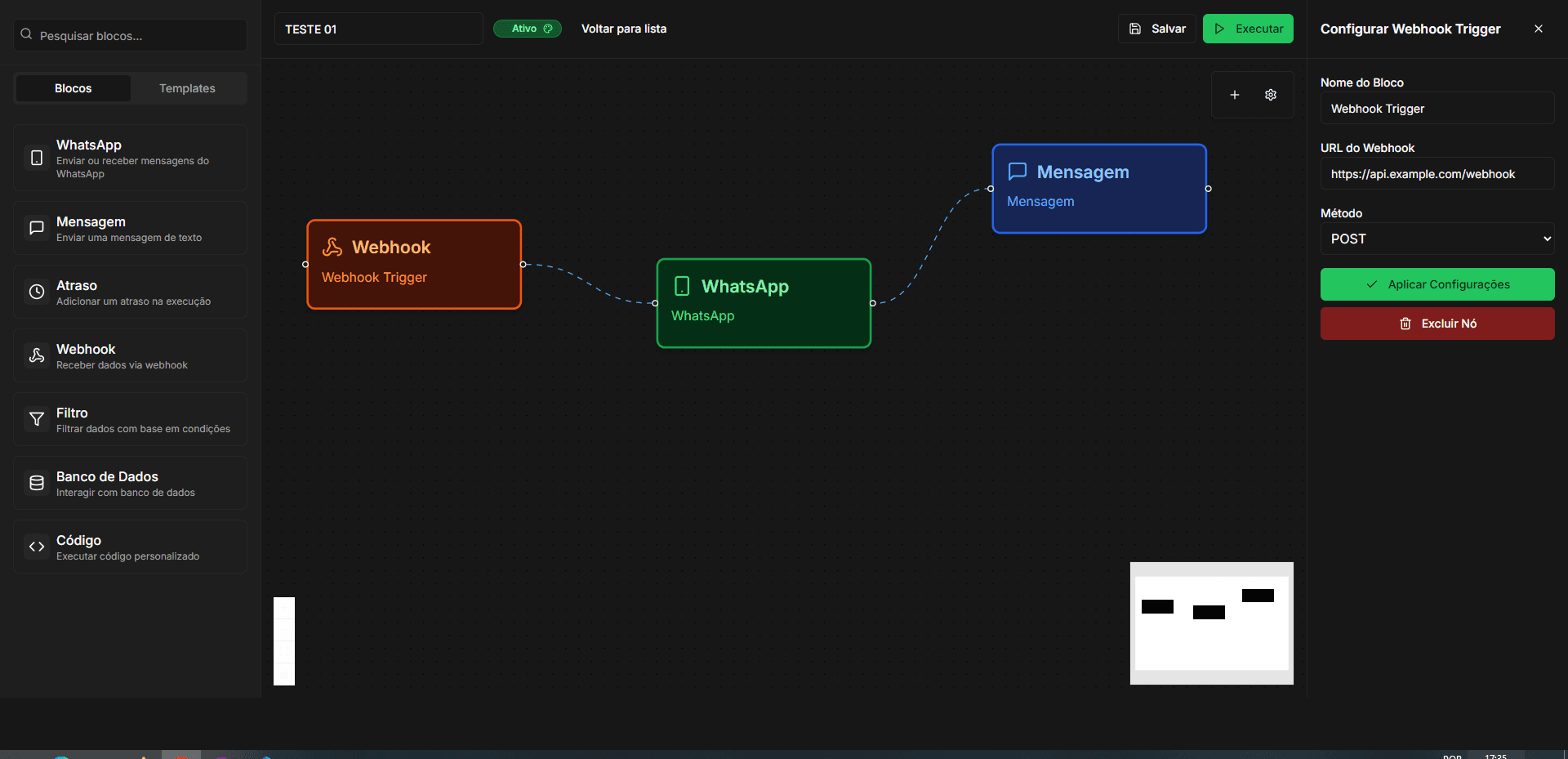1568x759 pixels.
Task: Click Voltar para lista link
Action: 623,29
